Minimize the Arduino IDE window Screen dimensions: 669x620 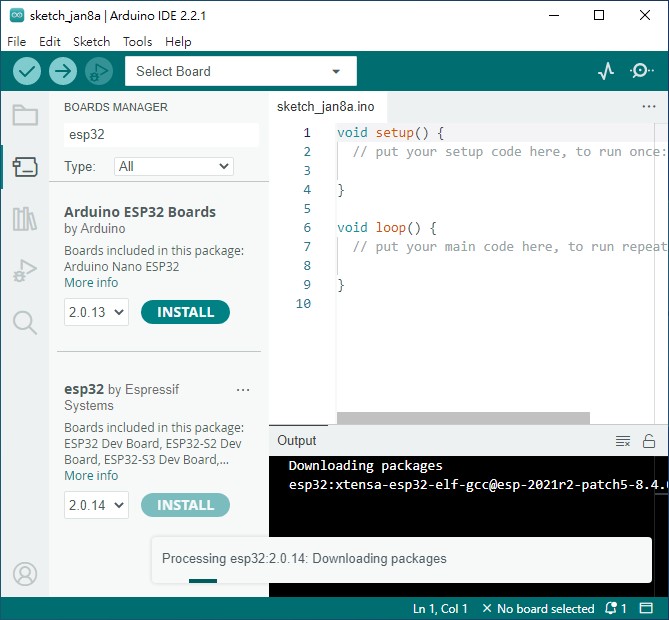click(x=554, y=15)
